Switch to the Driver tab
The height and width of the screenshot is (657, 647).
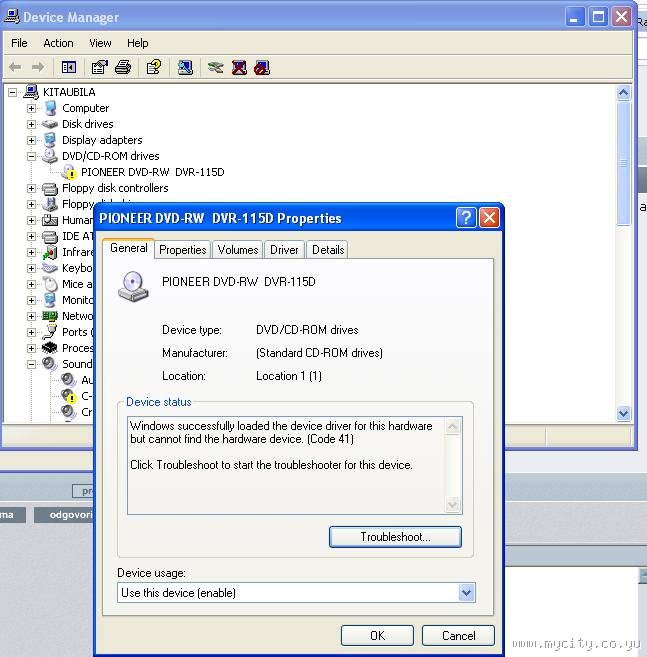coord(284,250)
